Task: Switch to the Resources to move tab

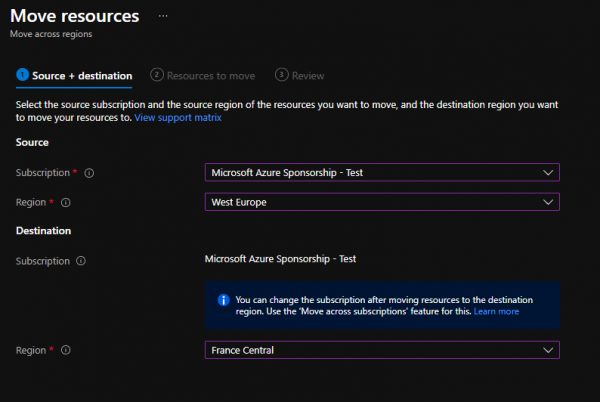Action: (x=202, y=76)
